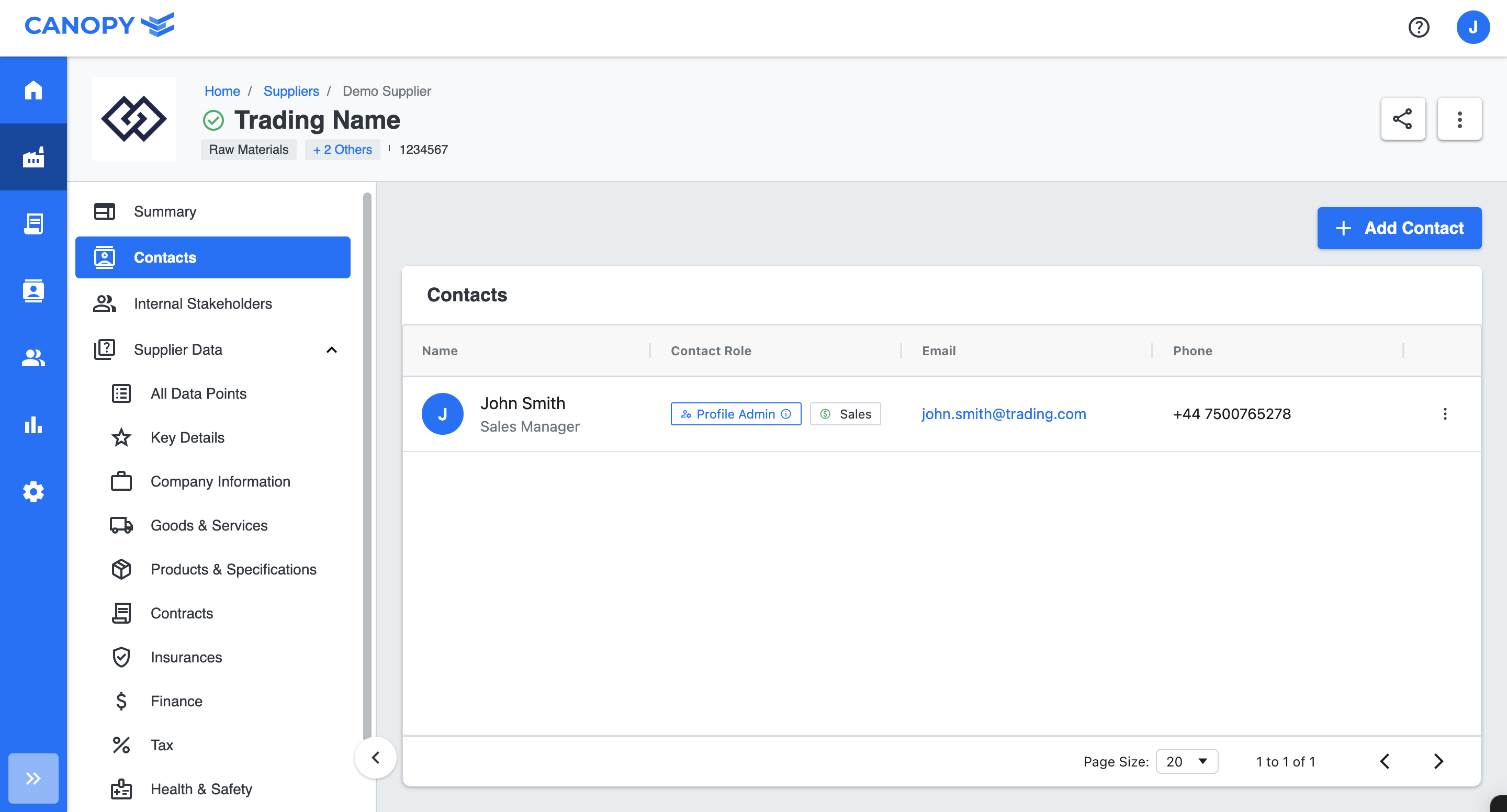Open the Suppliers factory icon in rail

pos(33,157)
